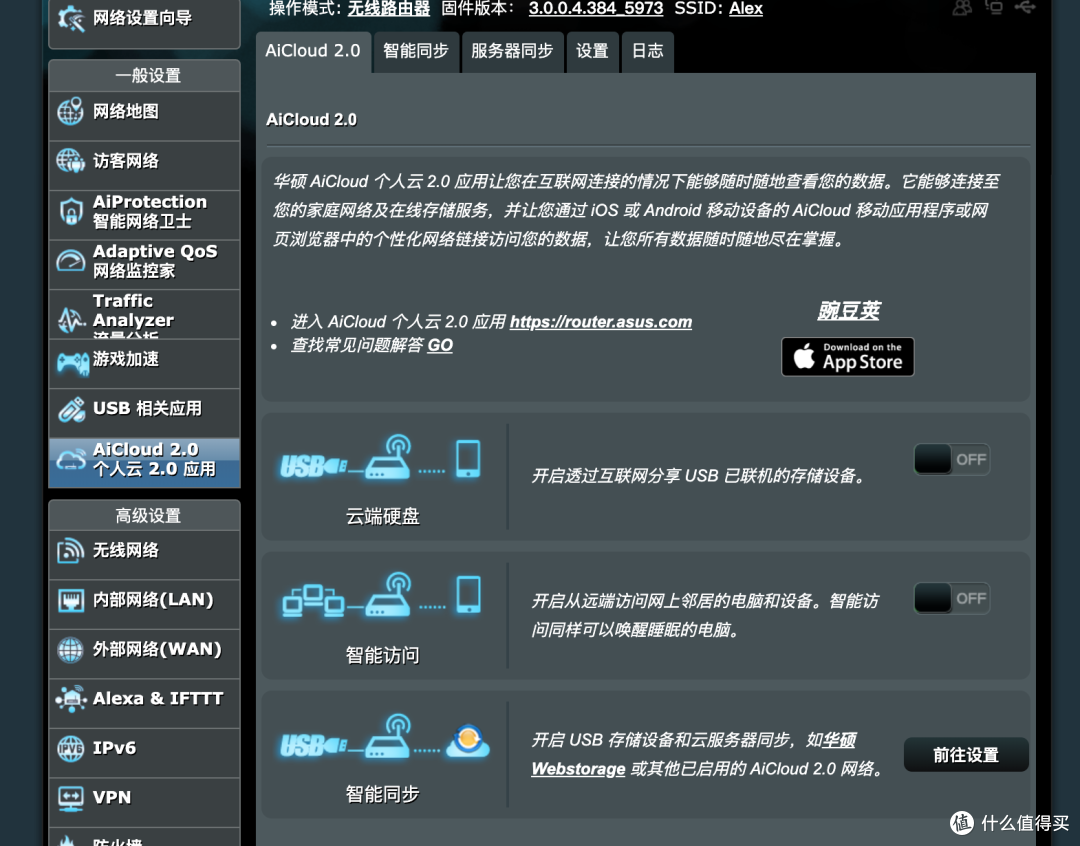
Task: Switch to the AiCloud 2.0 tab
Action: click(x=313, y=52)
